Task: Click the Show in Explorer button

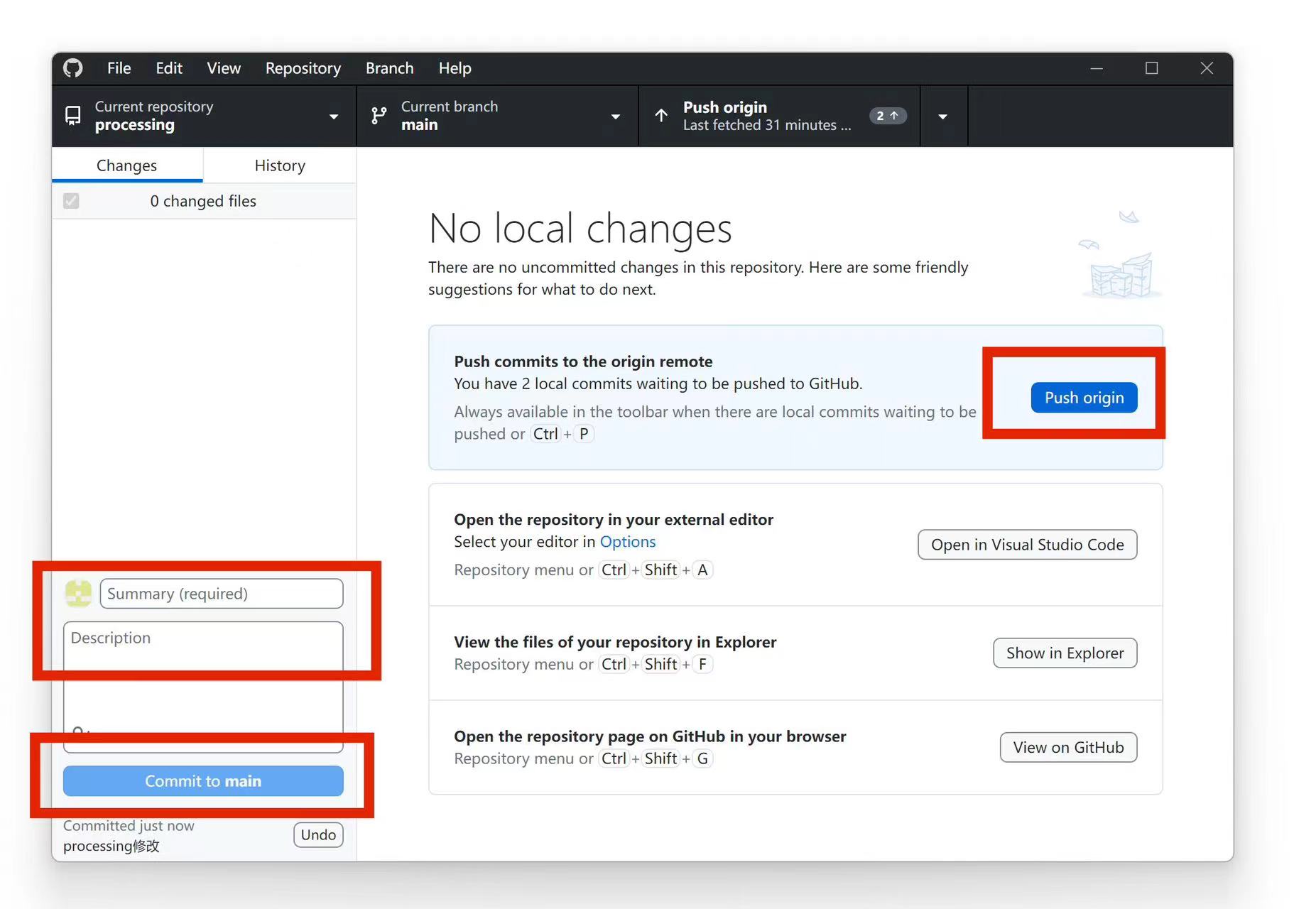Action: pyautogui.click(x=1065, y=653)
